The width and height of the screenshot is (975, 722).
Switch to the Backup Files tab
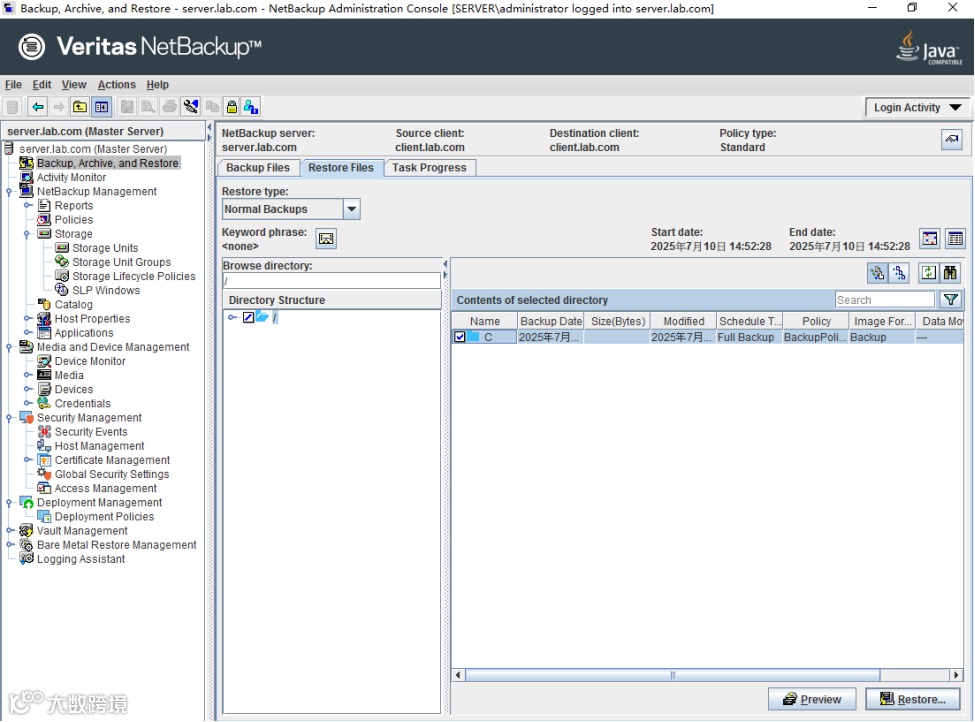(x=257, y=168)
